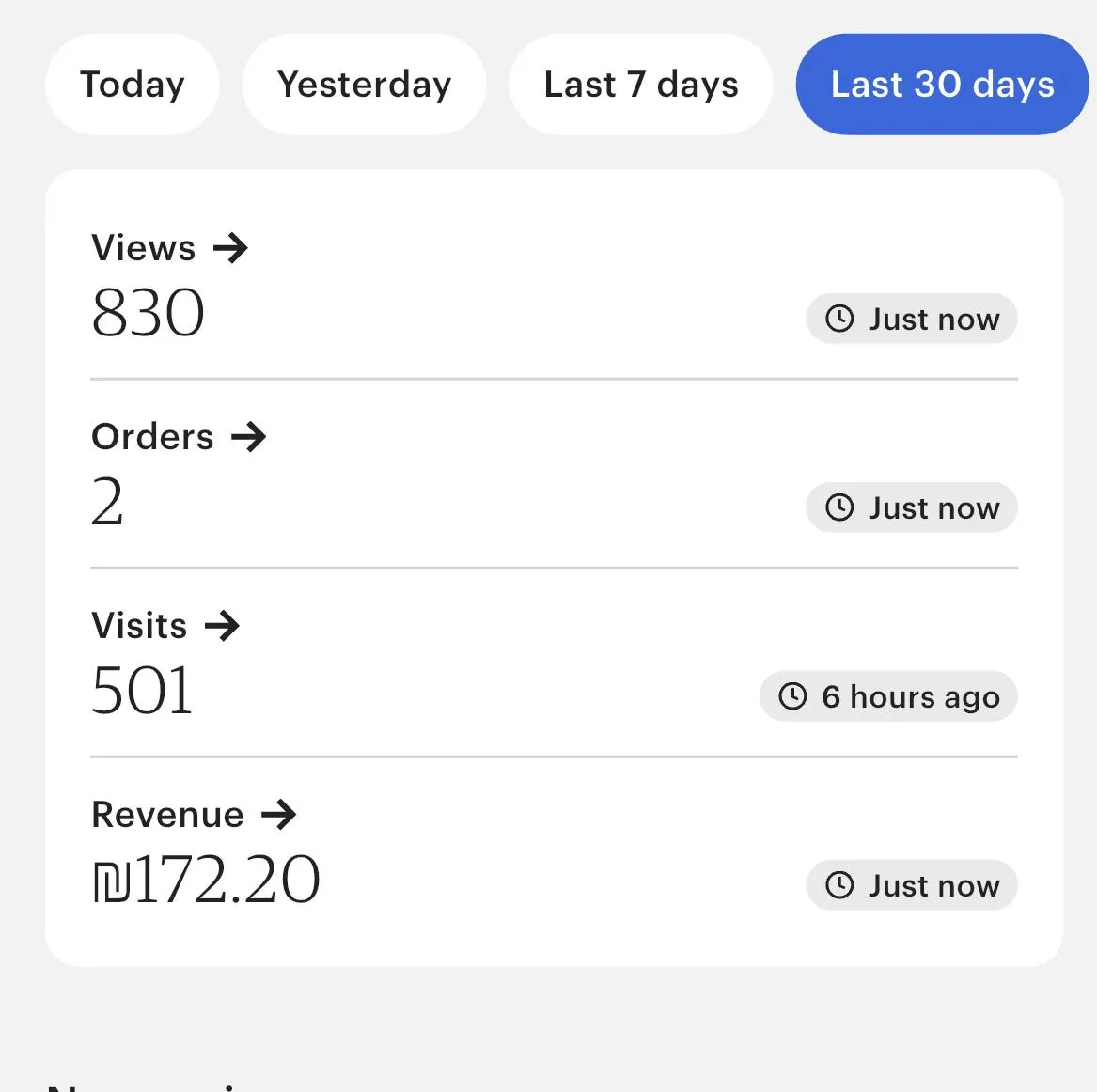Switch to the Today time filter

(133, 85)
